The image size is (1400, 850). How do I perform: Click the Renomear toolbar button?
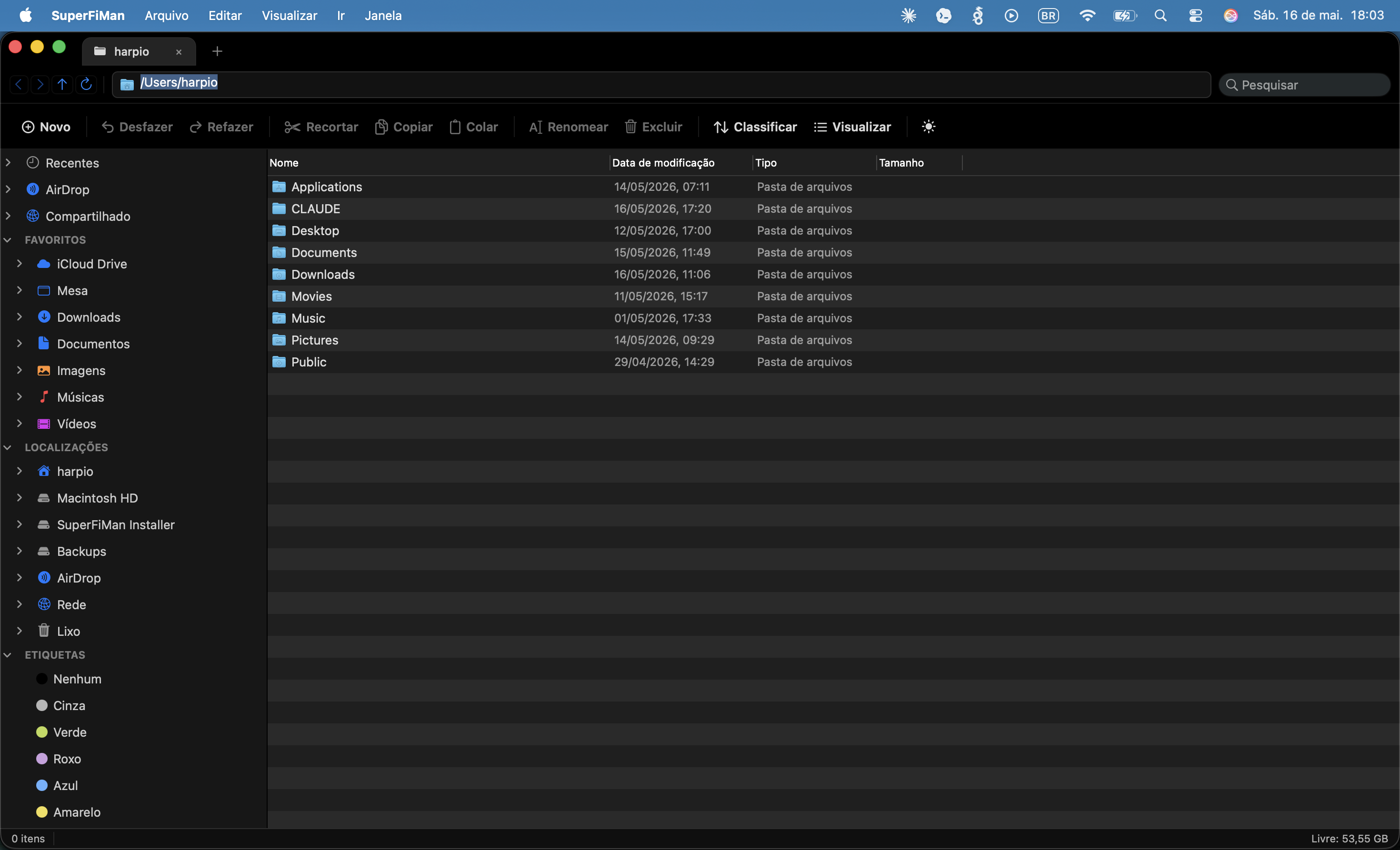[x=568, y=127]
